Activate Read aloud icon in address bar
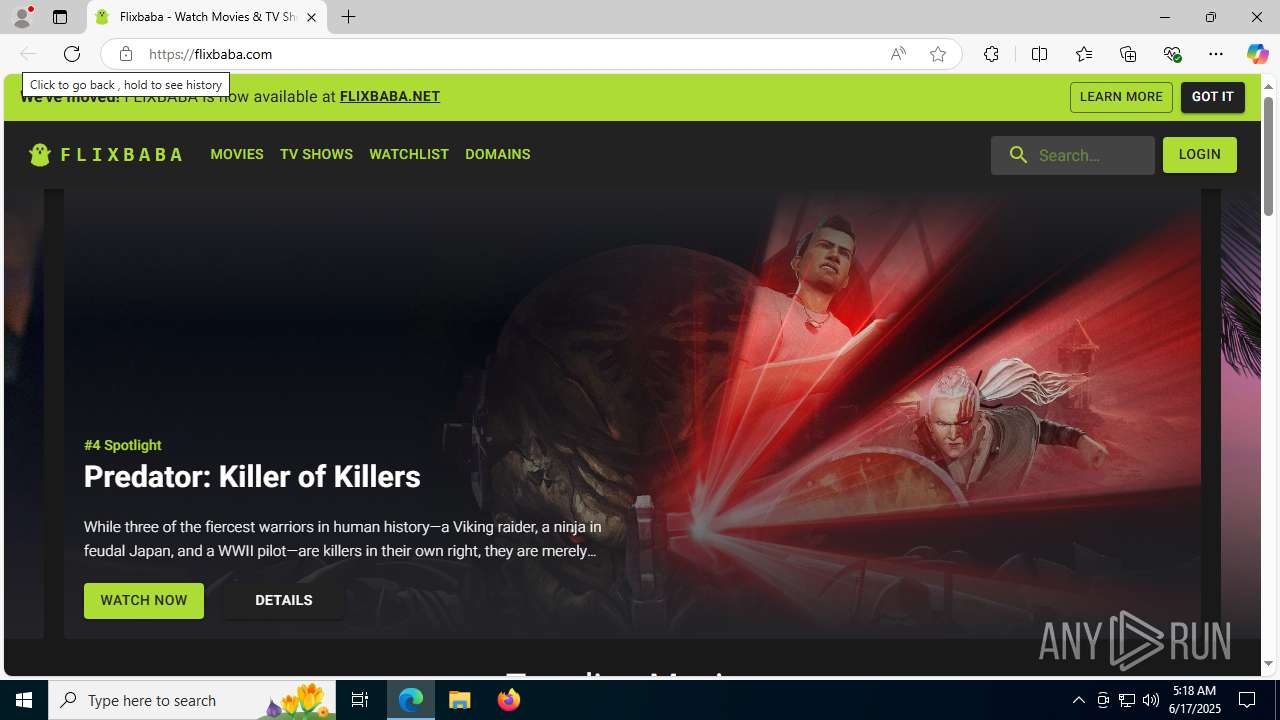Image resolution: width=1280 pixels, height=720 pixels. 898,54
